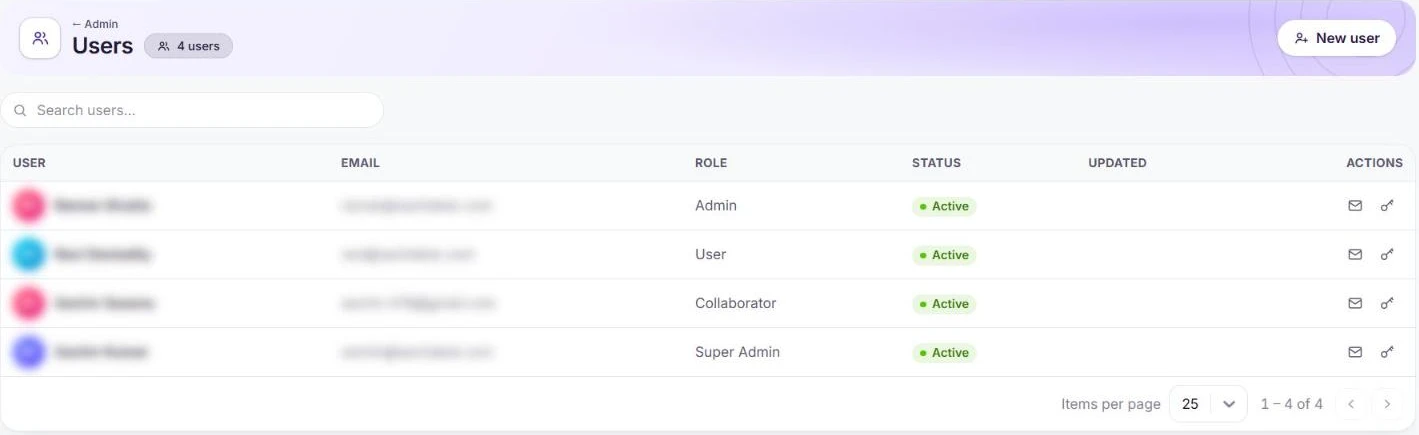Go to the next page
Screen dimensions: 1419x435
(1387, 404)
